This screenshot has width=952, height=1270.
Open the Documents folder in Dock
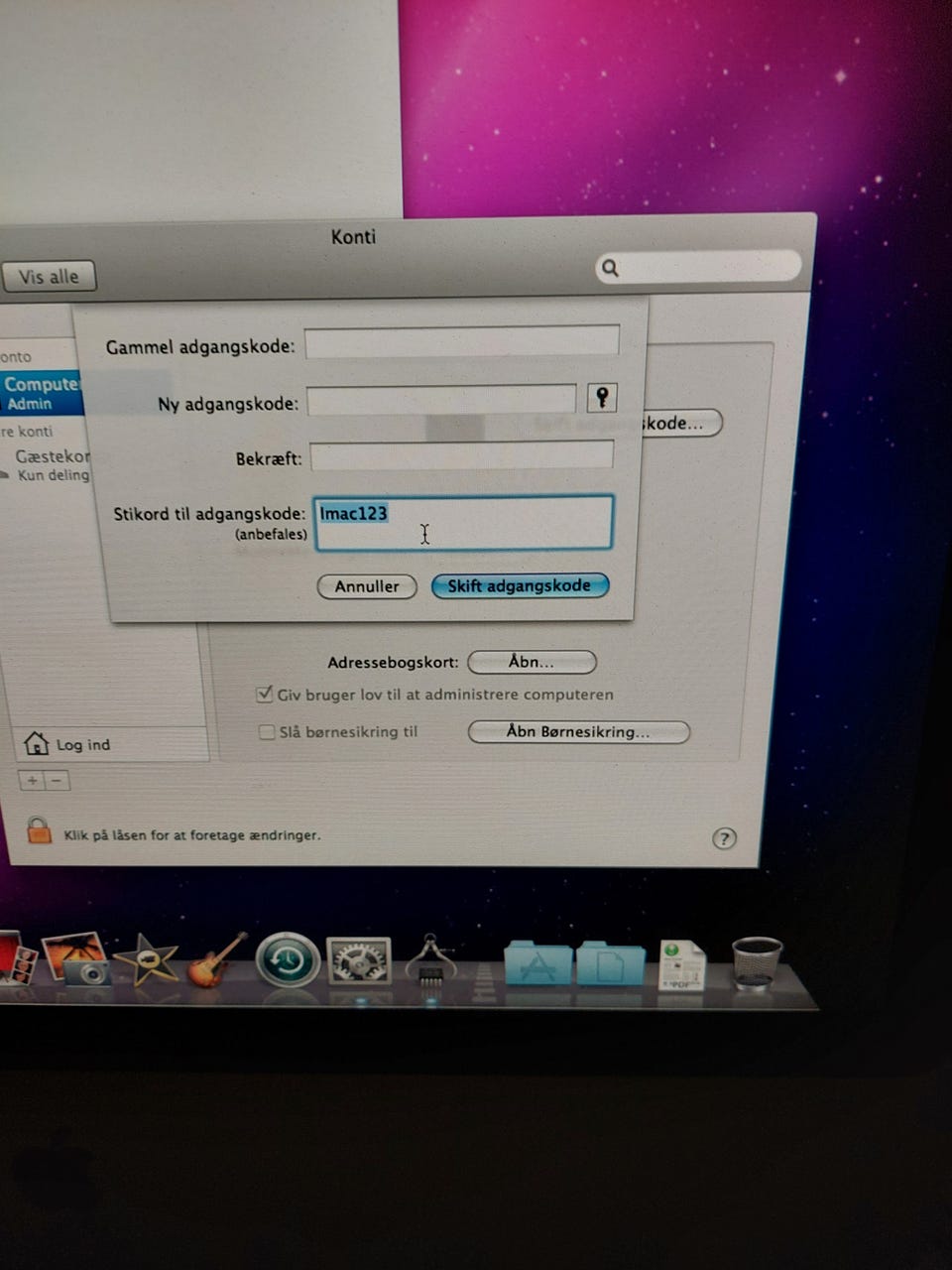click(x=610, y=962)
